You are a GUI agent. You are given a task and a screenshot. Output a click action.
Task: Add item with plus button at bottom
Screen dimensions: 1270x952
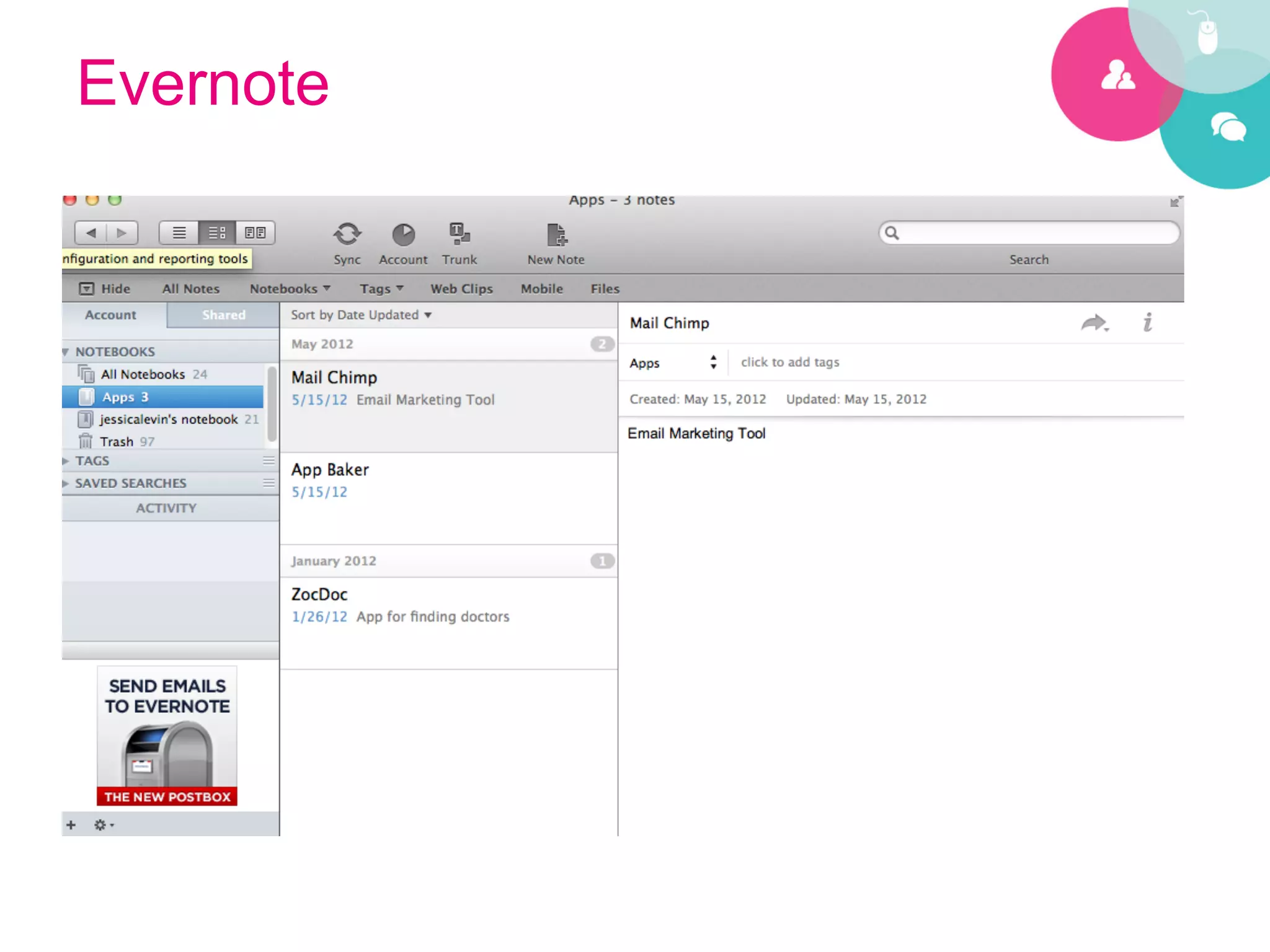pos(71,825)
